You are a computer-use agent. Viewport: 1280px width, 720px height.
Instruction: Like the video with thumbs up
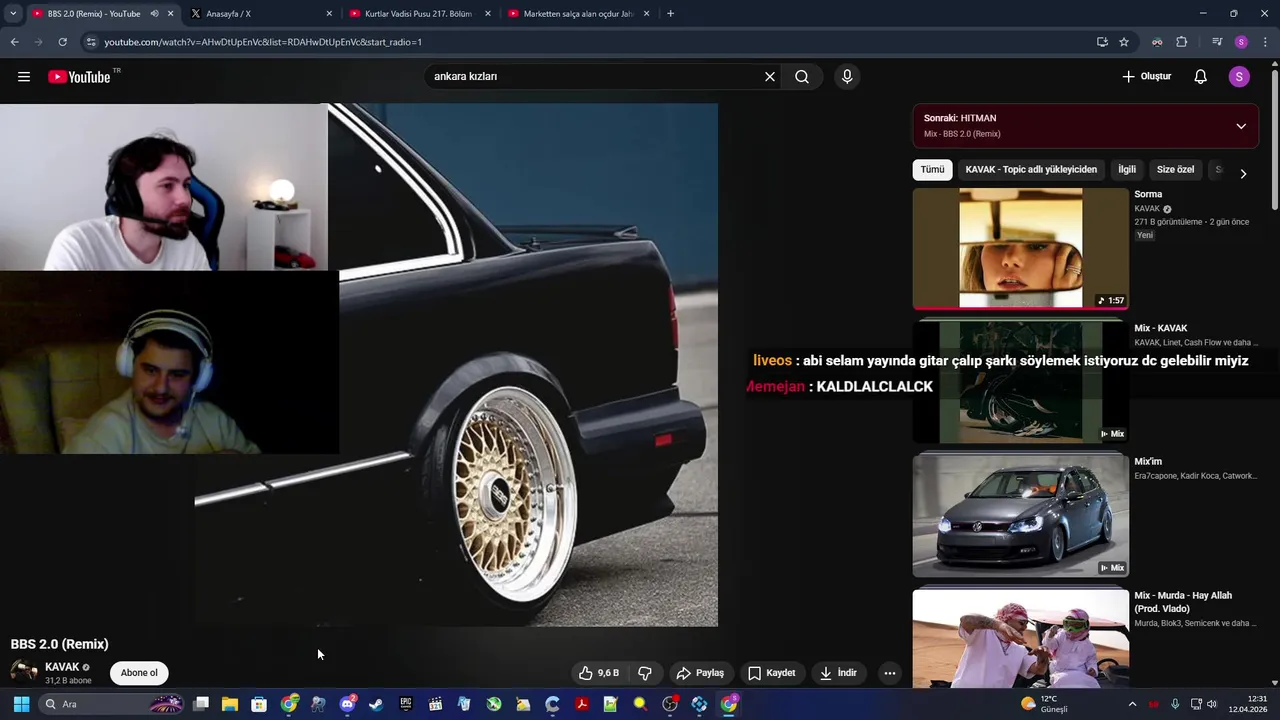pyautogui.click(x=599, y=673)
